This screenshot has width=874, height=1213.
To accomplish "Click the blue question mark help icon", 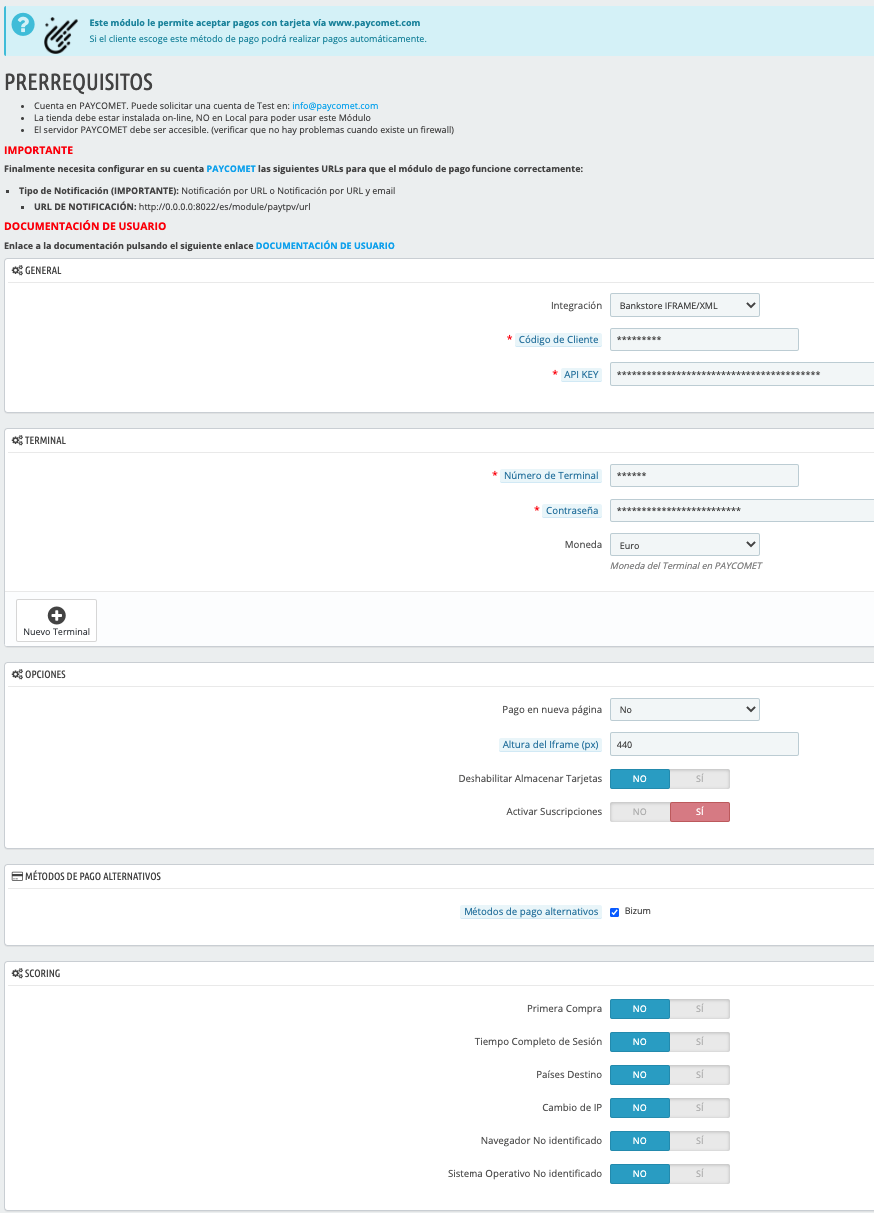I will [22, 26].
